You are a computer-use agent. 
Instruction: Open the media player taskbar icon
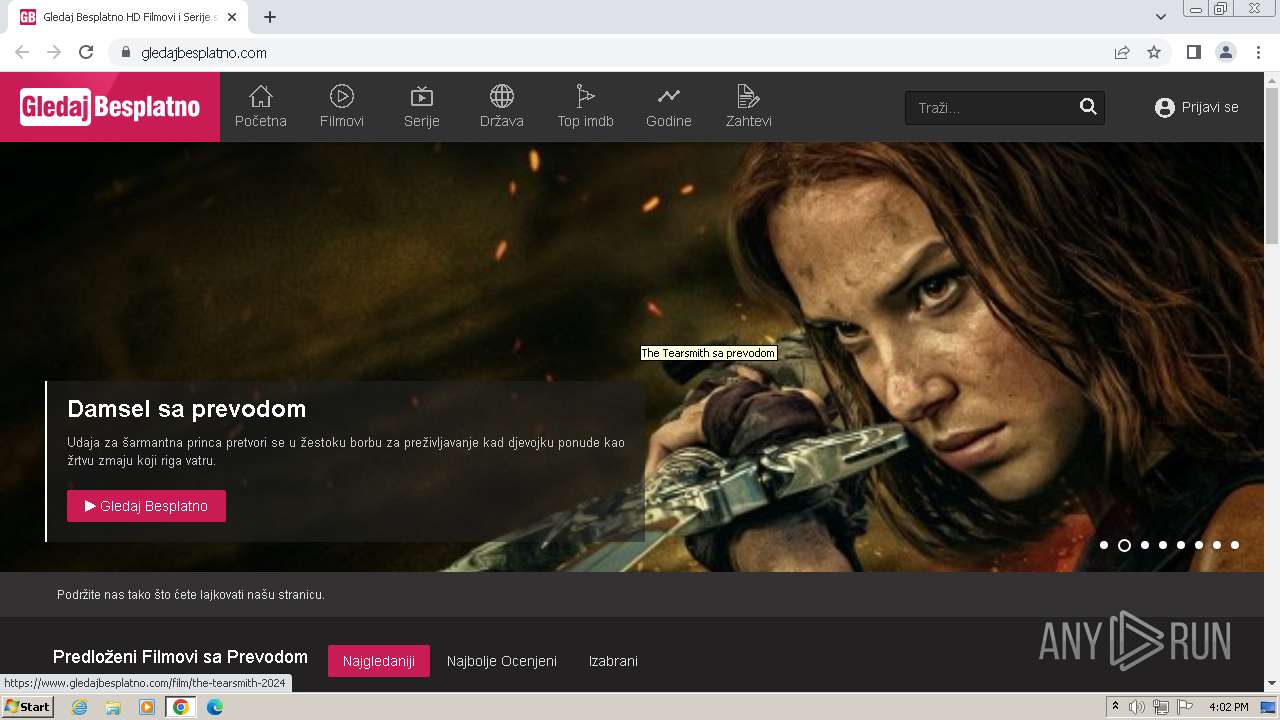pos(147,707)
